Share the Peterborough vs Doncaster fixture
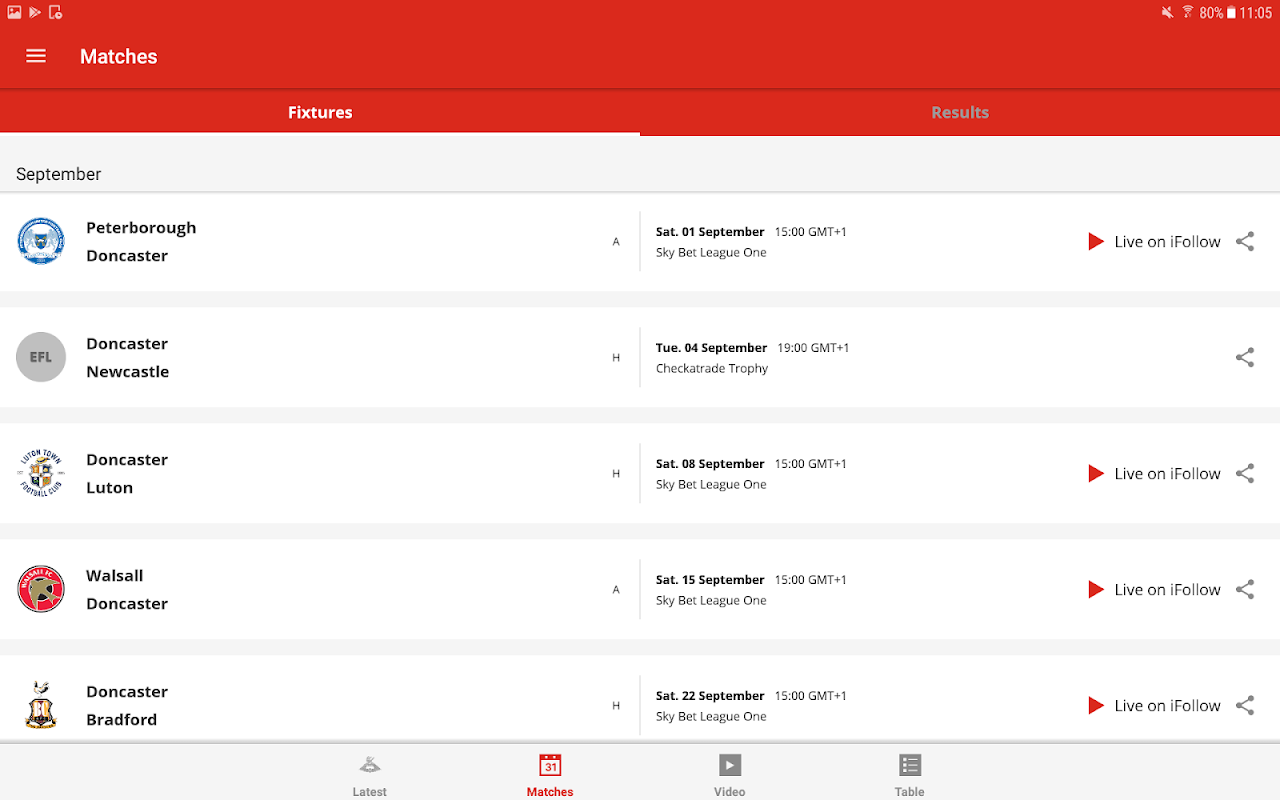This screenshot has width=1280, height=800. click(1245, 241)
